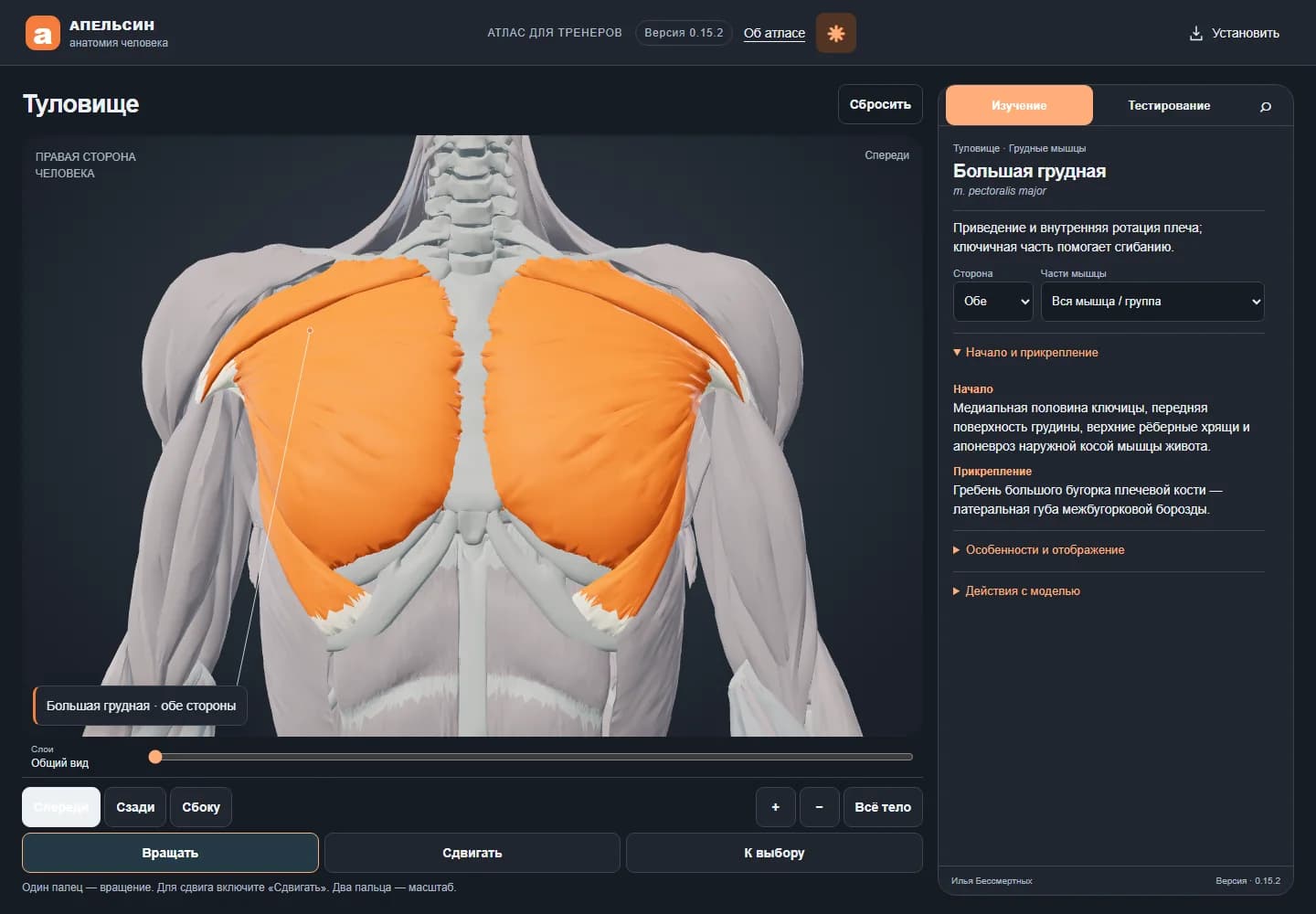The image size is (1316, 914).
Task: Click the Туловище · Грудные мышцы breadcrumb
Action: pyautogui.click(x=1019, y=148)
